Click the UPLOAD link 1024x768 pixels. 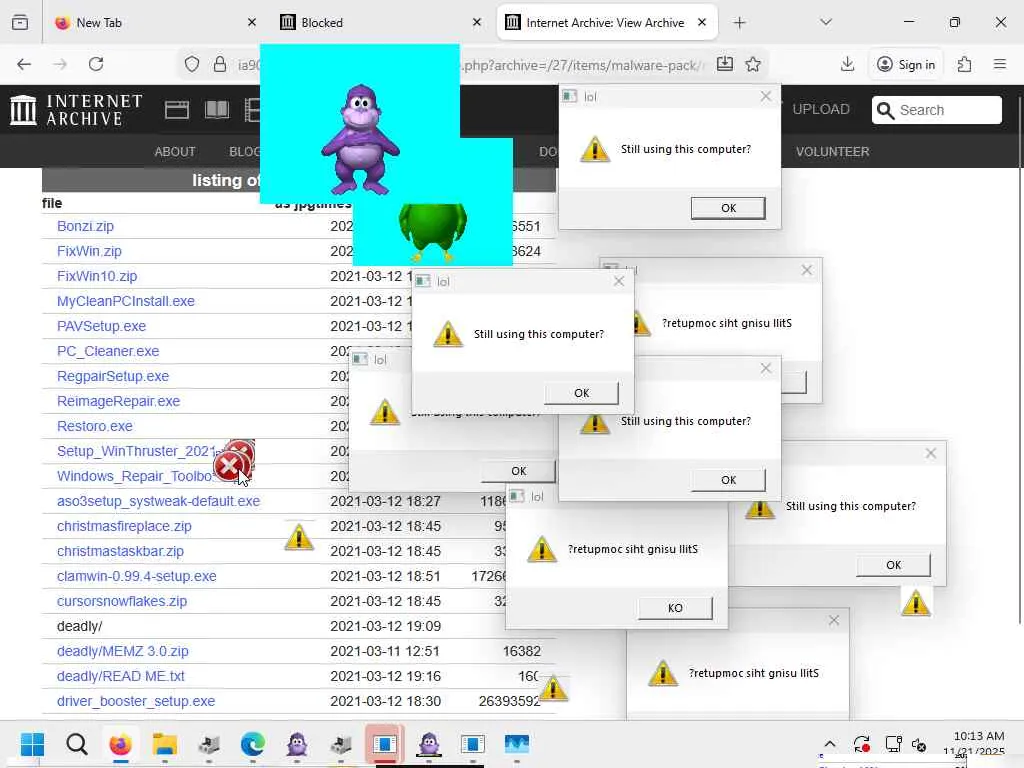point(821,109)
